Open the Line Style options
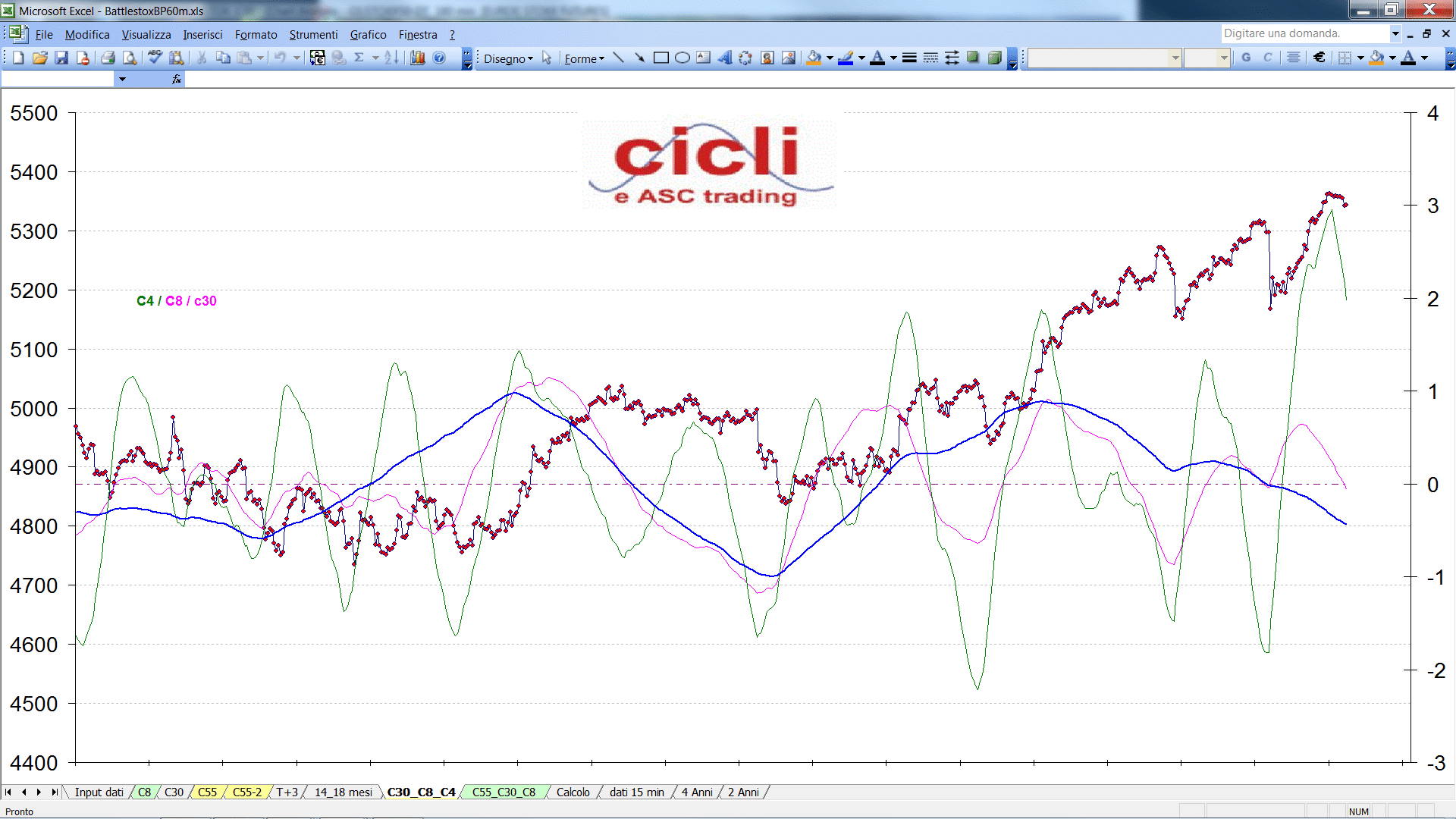 909,58
